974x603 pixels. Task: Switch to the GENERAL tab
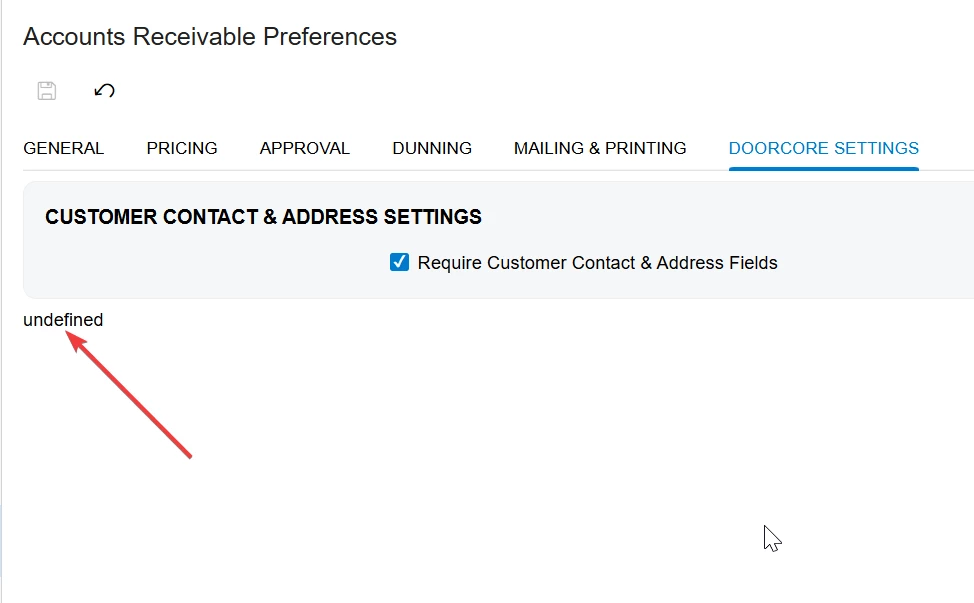(x=63, y=148)
